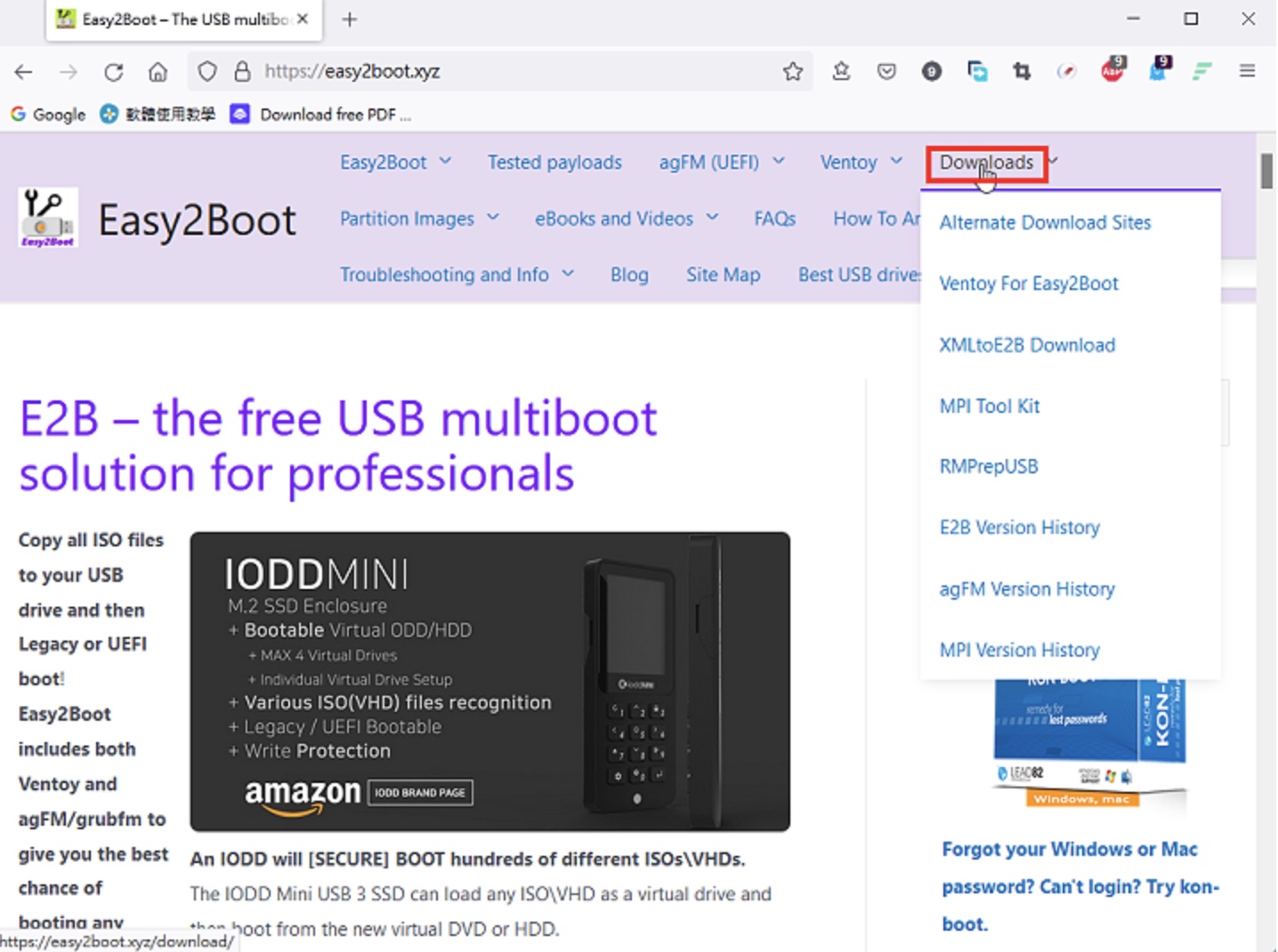Go to the FAQs page
Viewport: 1278px width, 952px height.
click(x=775, y=219)
